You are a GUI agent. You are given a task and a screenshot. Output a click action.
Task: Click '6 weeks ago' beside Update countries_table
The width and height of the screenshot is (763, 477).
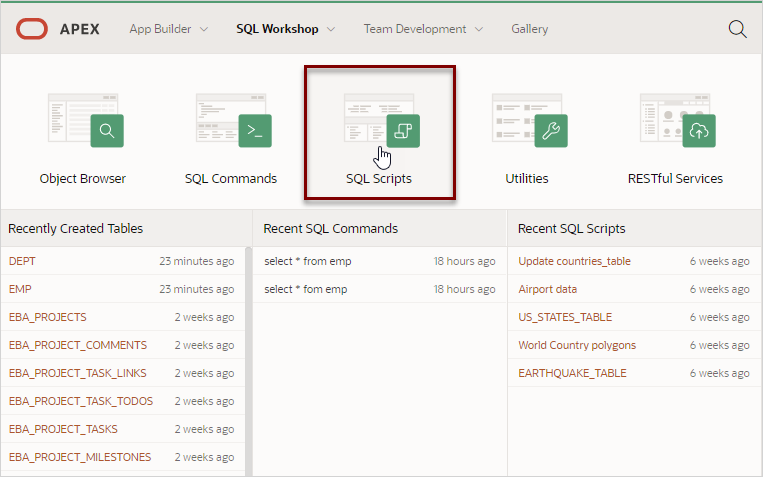(x=719, y=261)
